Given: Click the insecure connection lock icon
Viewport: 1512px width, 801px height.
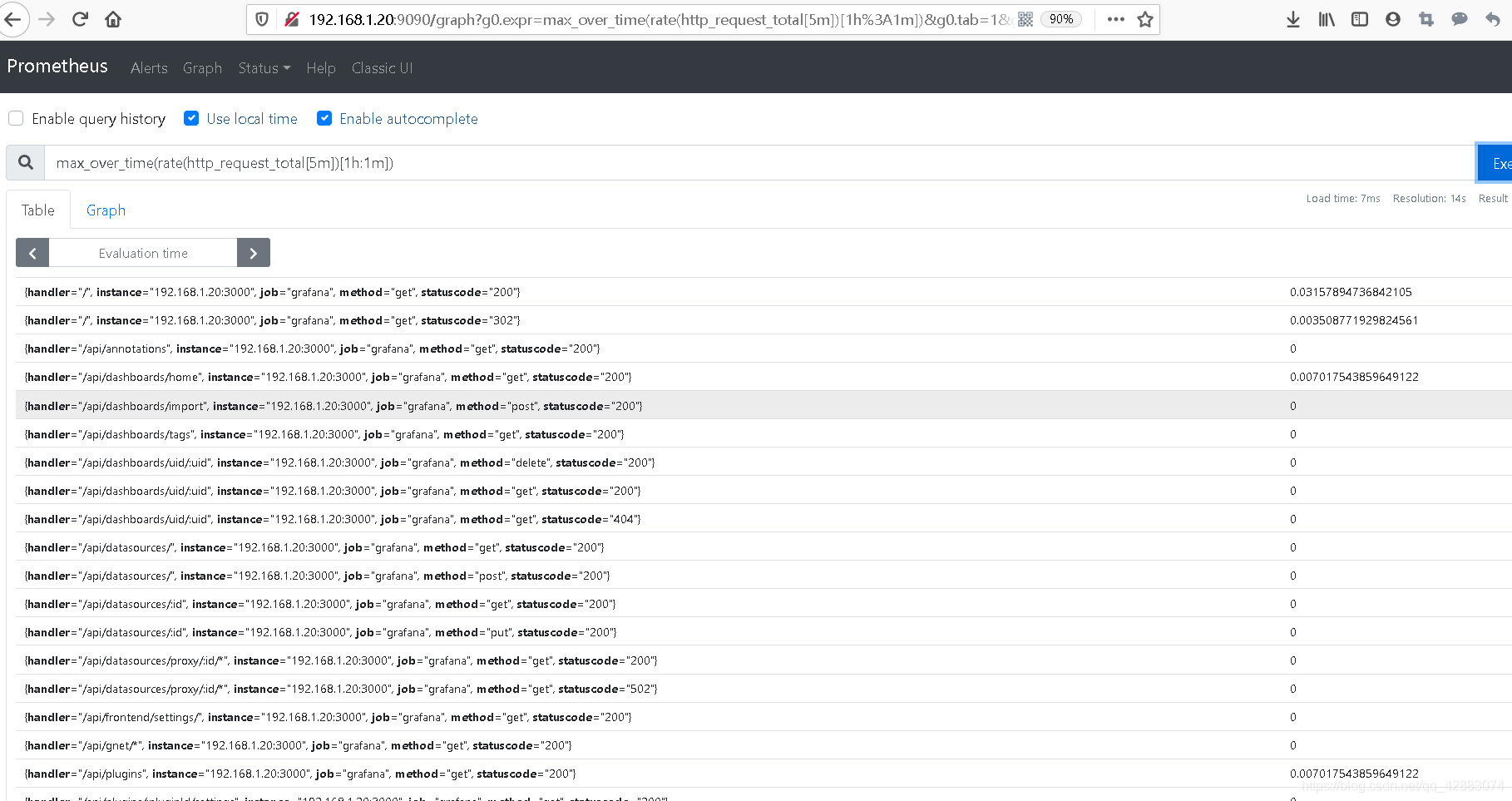Looking at the screenshot, I should point(291,19).
